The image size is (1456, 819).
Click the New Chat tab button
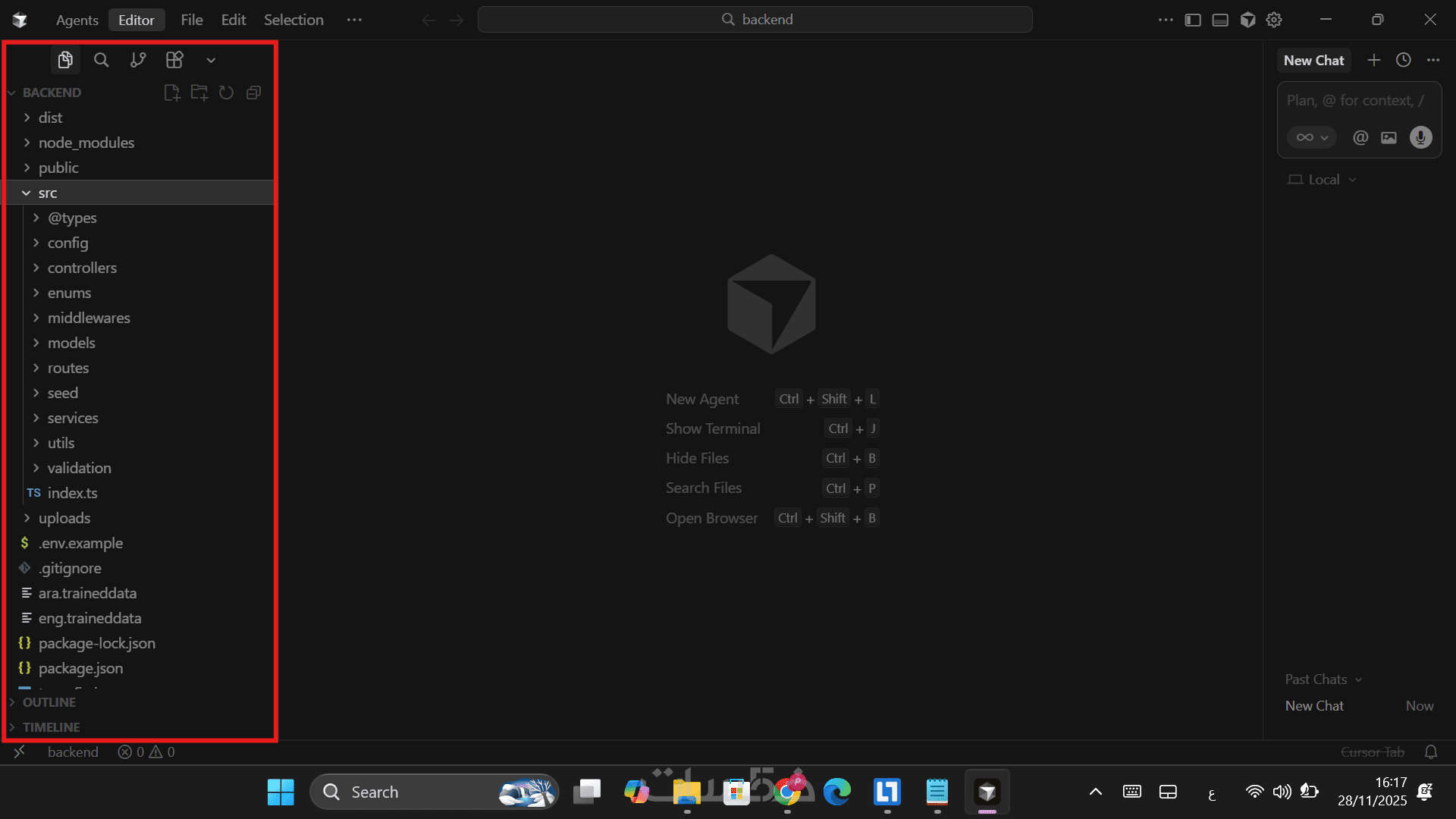tap(1313, 60)
